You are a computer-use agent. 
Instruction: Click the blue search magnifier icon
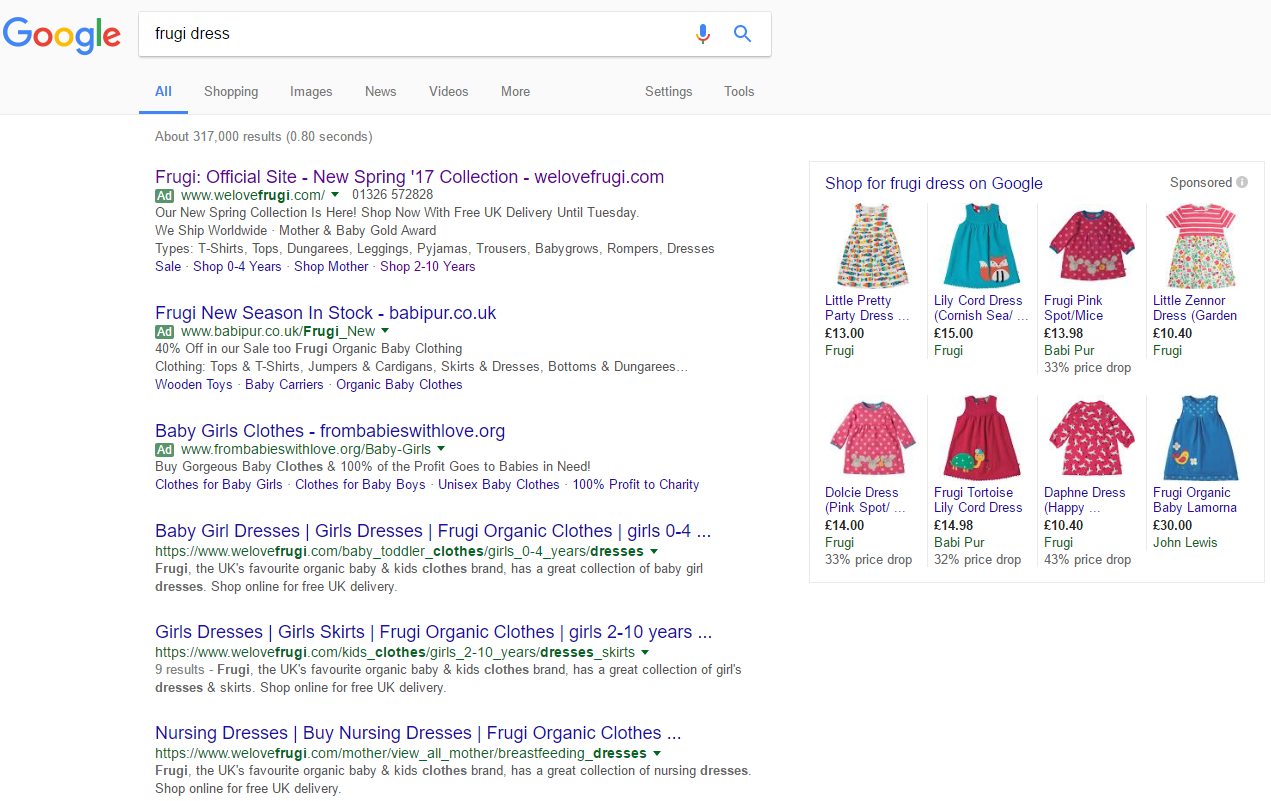tap(742, 34)
